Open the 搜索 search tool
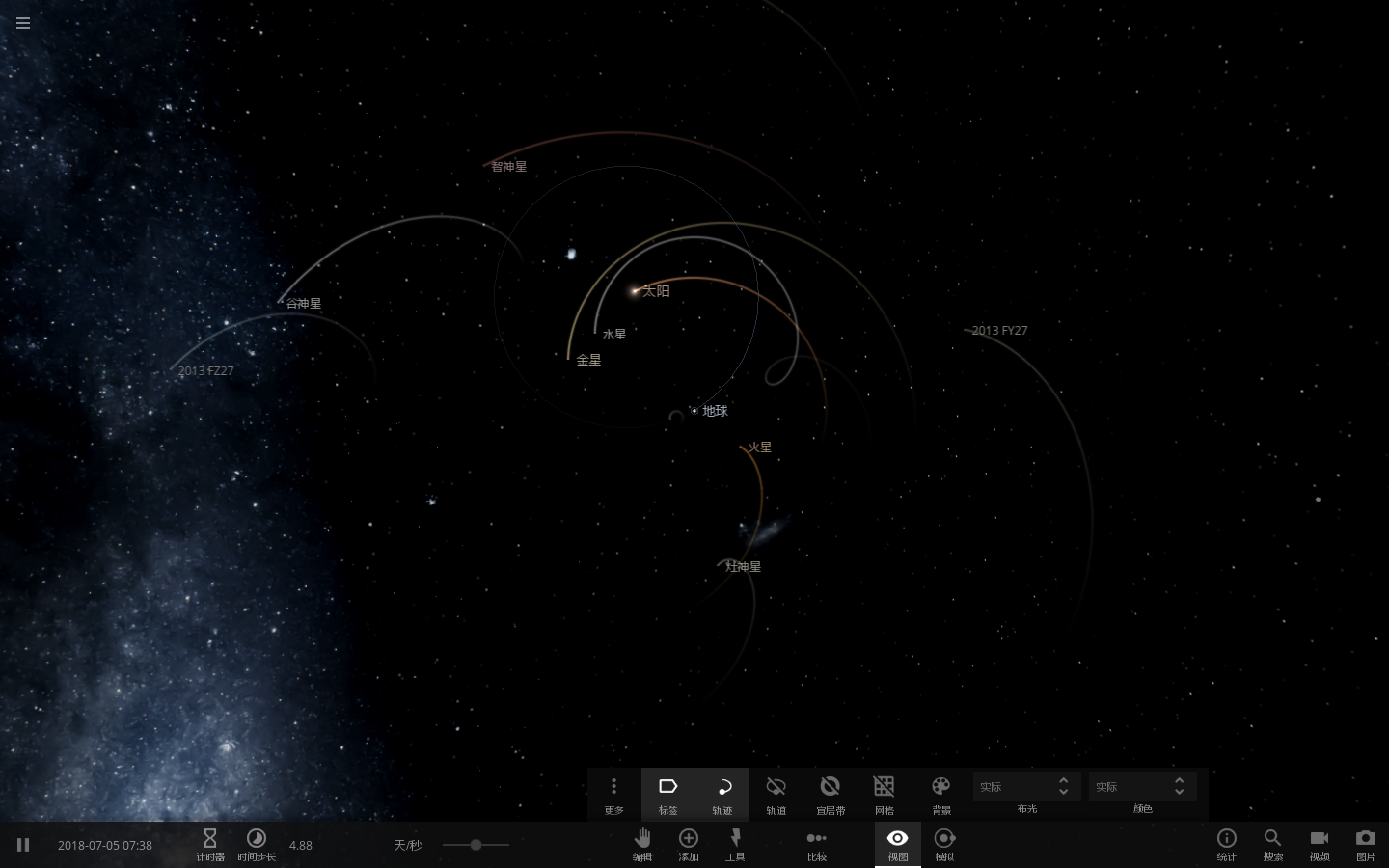This screenshot has height=868, width=1389. coord(1273,844)
